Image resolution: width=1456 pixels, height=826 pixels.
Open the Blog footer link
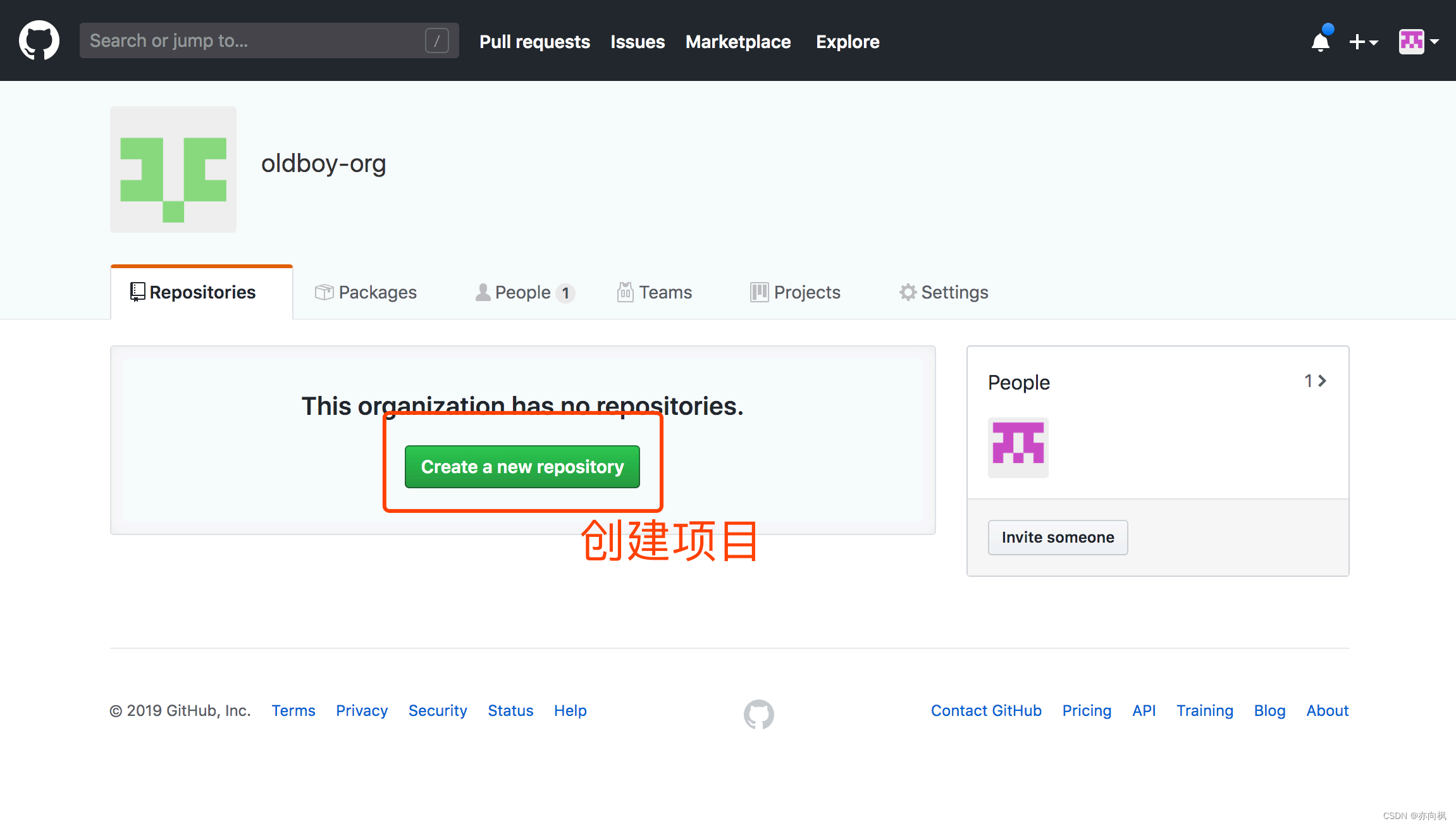(1270, 711)
